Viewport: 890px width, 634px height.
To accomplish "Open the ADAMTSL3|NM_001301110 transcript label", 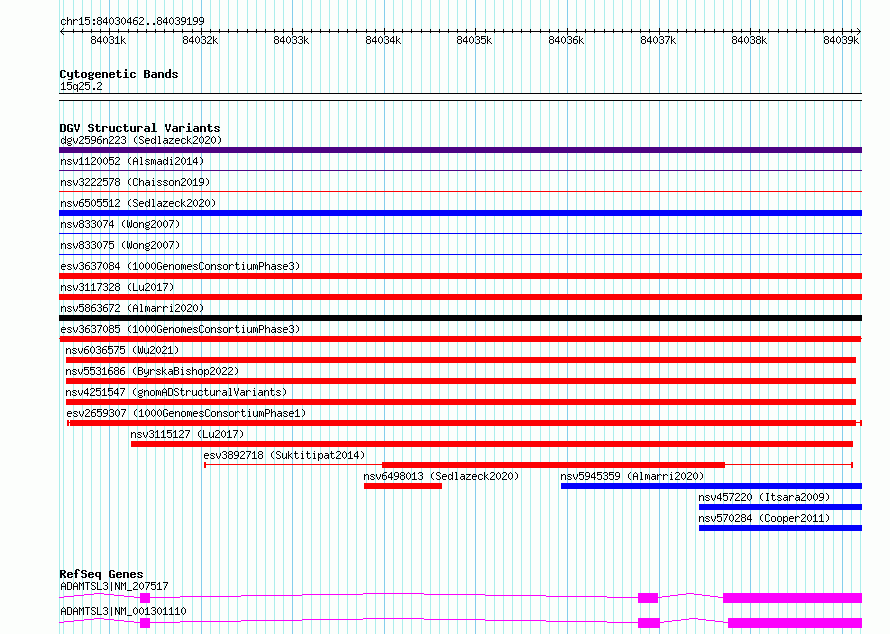I will click(x=123, y=611).
